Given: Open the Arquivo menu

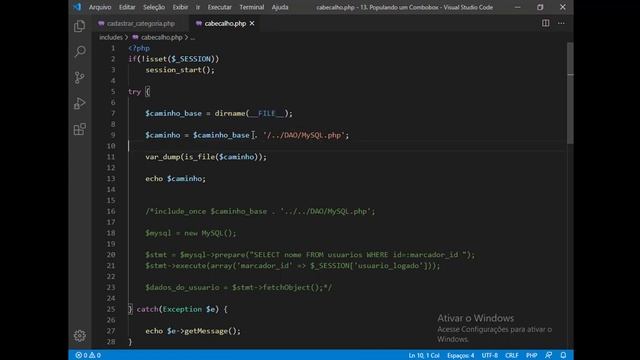Looking at the screenshot, I should (100, 7).
